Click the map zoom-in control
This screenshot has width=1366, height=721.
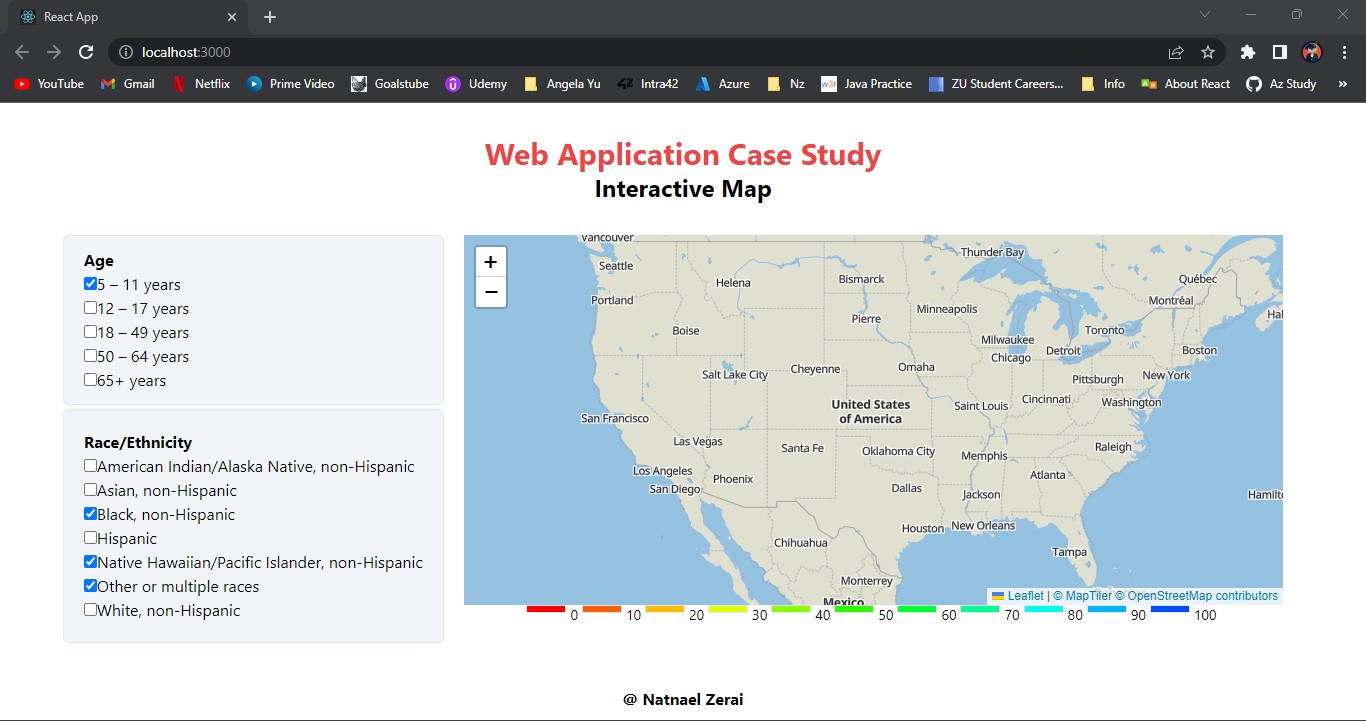[x=490, y=261]
